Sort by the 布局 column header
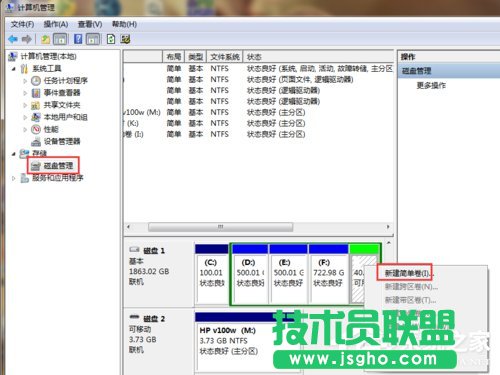 point(173,57)
